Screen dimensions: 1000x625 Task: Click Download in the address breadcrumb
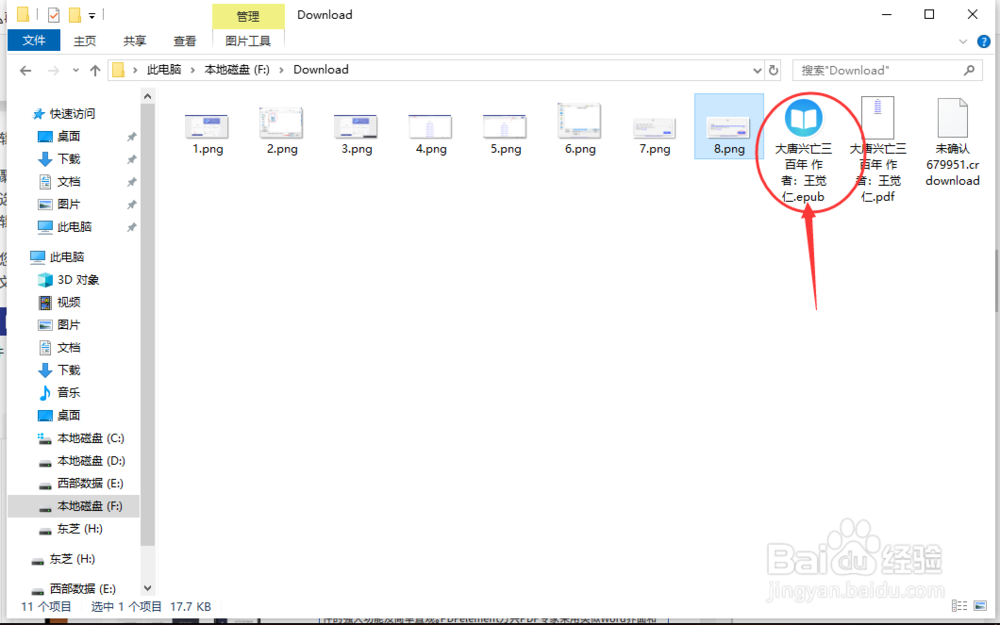coord(321,70)
